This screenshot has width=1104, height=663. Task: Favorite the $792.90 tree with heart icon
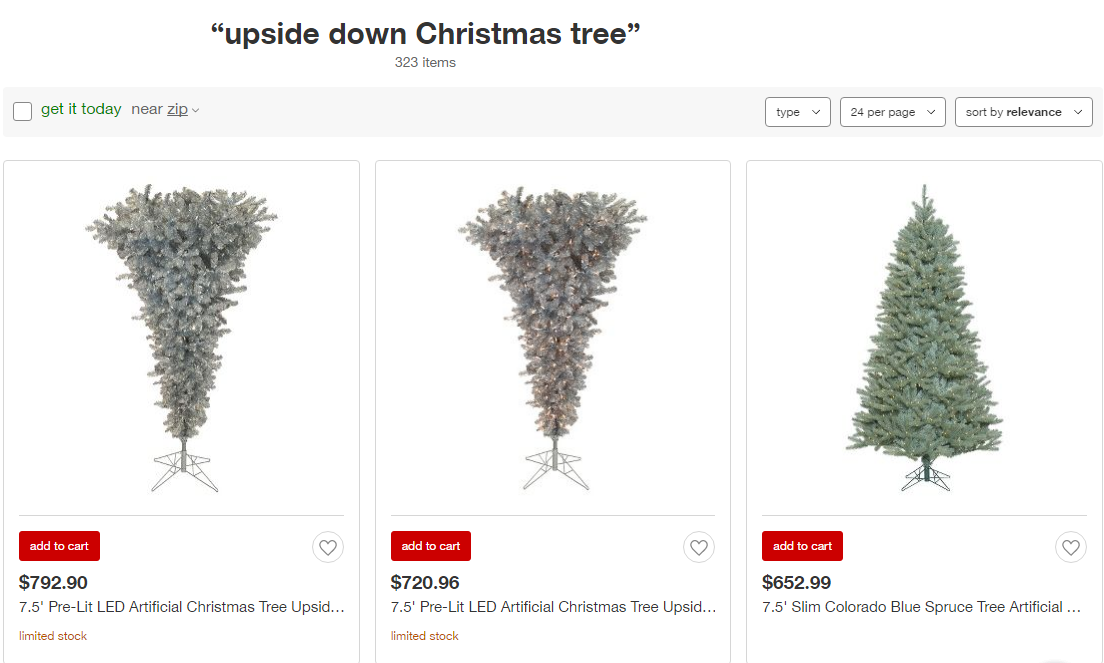327,547
